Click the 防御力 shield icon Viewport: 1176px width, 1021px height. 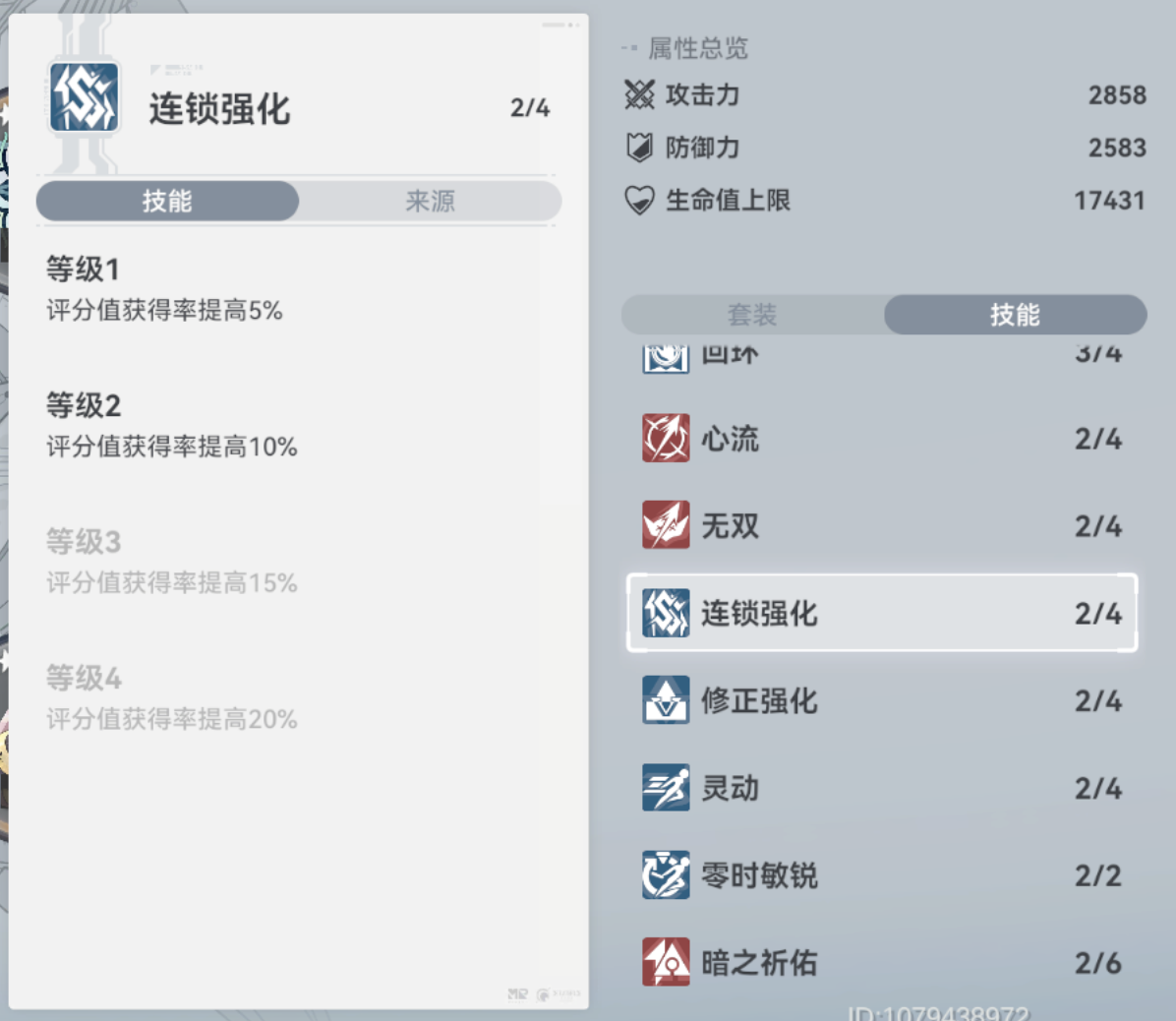pyautogui.click(x=639, y=147)
